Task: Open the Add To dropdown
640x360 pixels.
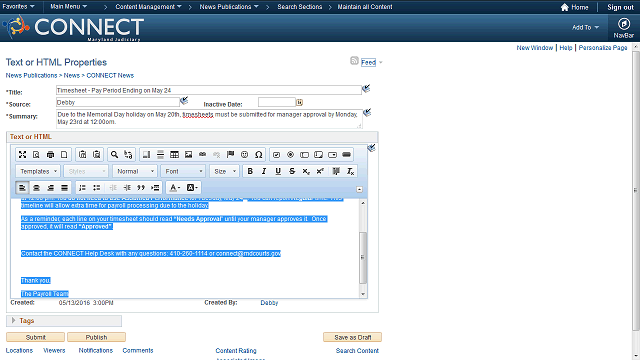Action: point(585,27)
